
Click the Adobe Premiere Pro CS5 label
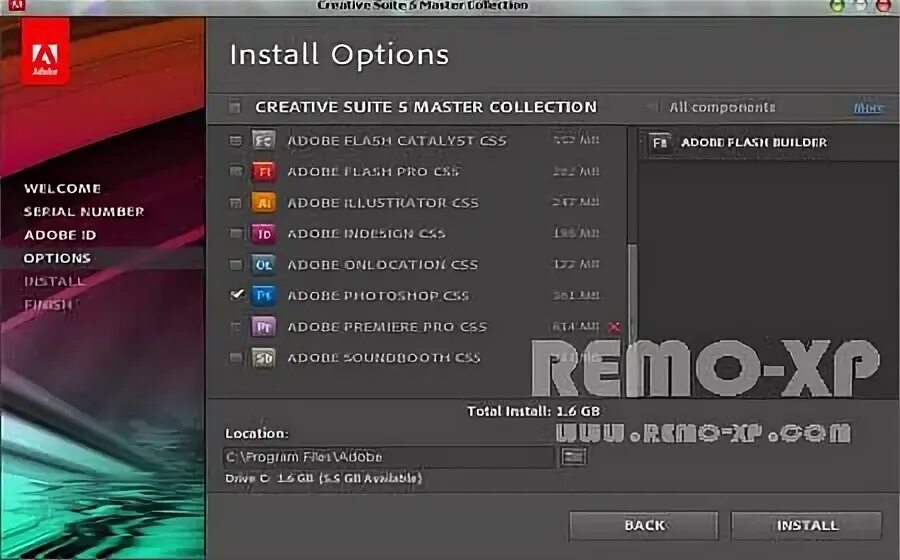pos(387,326)
